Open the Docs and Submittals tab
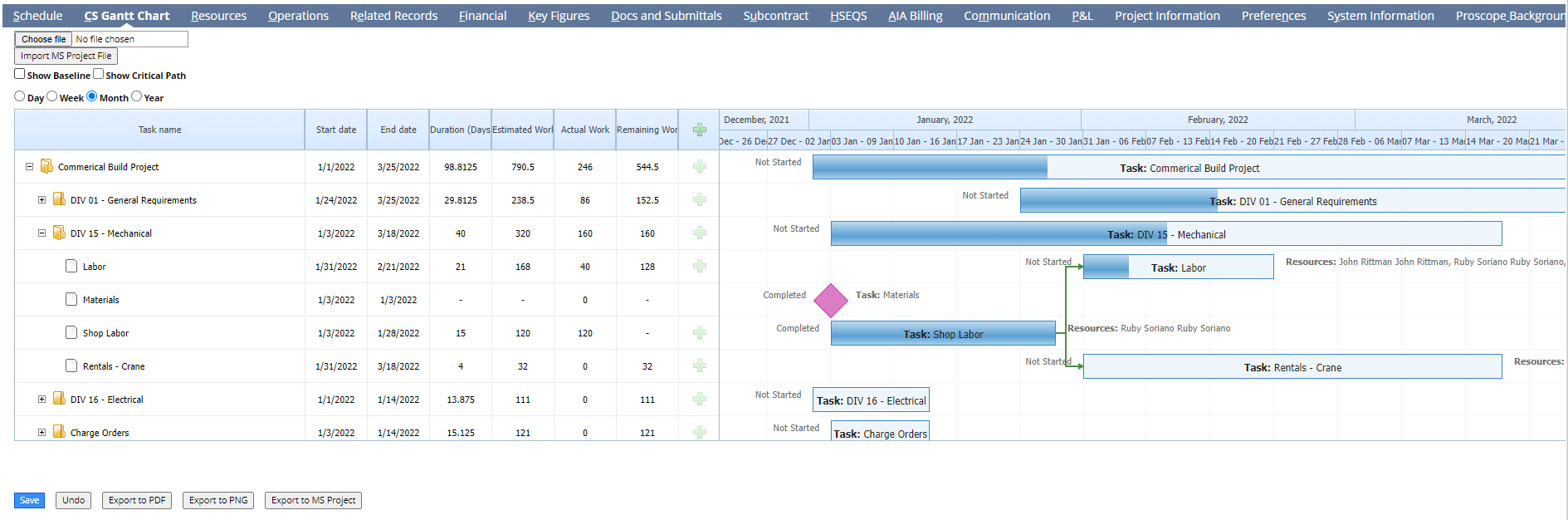Screen dimensions: 1568x520 [667, 16]
